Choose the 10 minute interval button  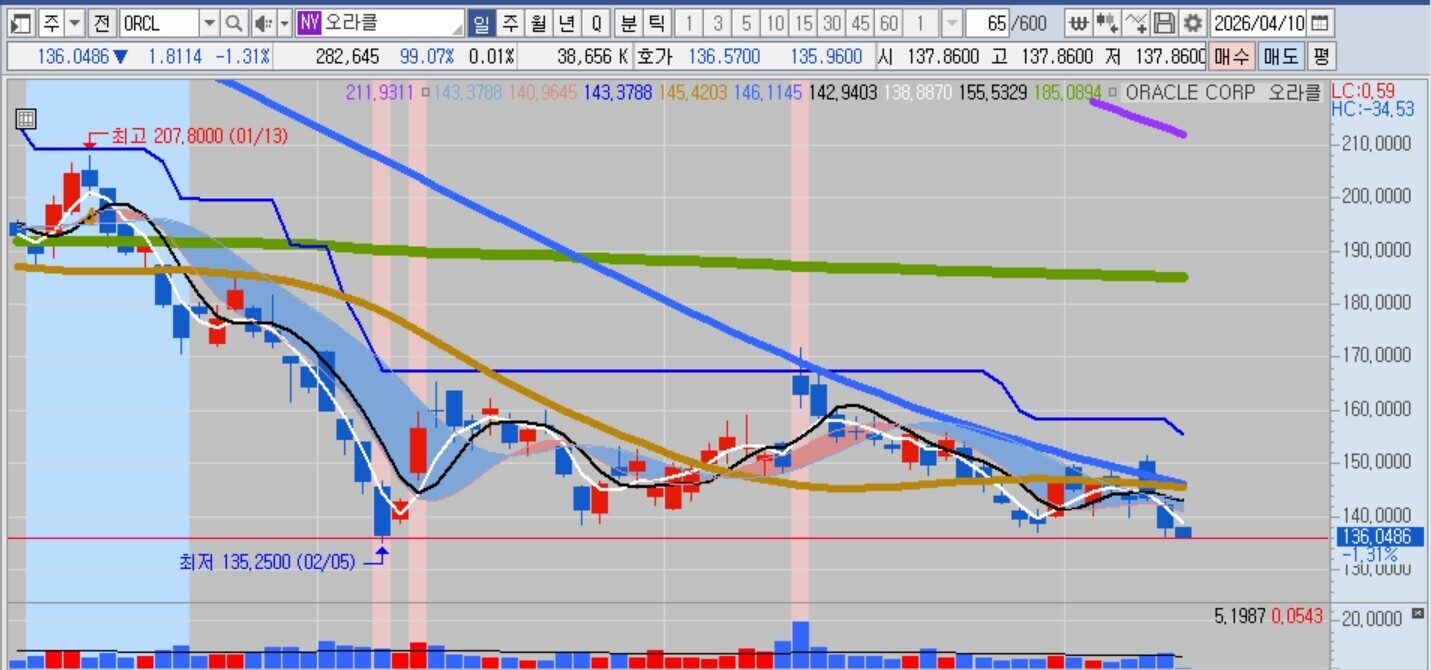click(x=774, y=22)
